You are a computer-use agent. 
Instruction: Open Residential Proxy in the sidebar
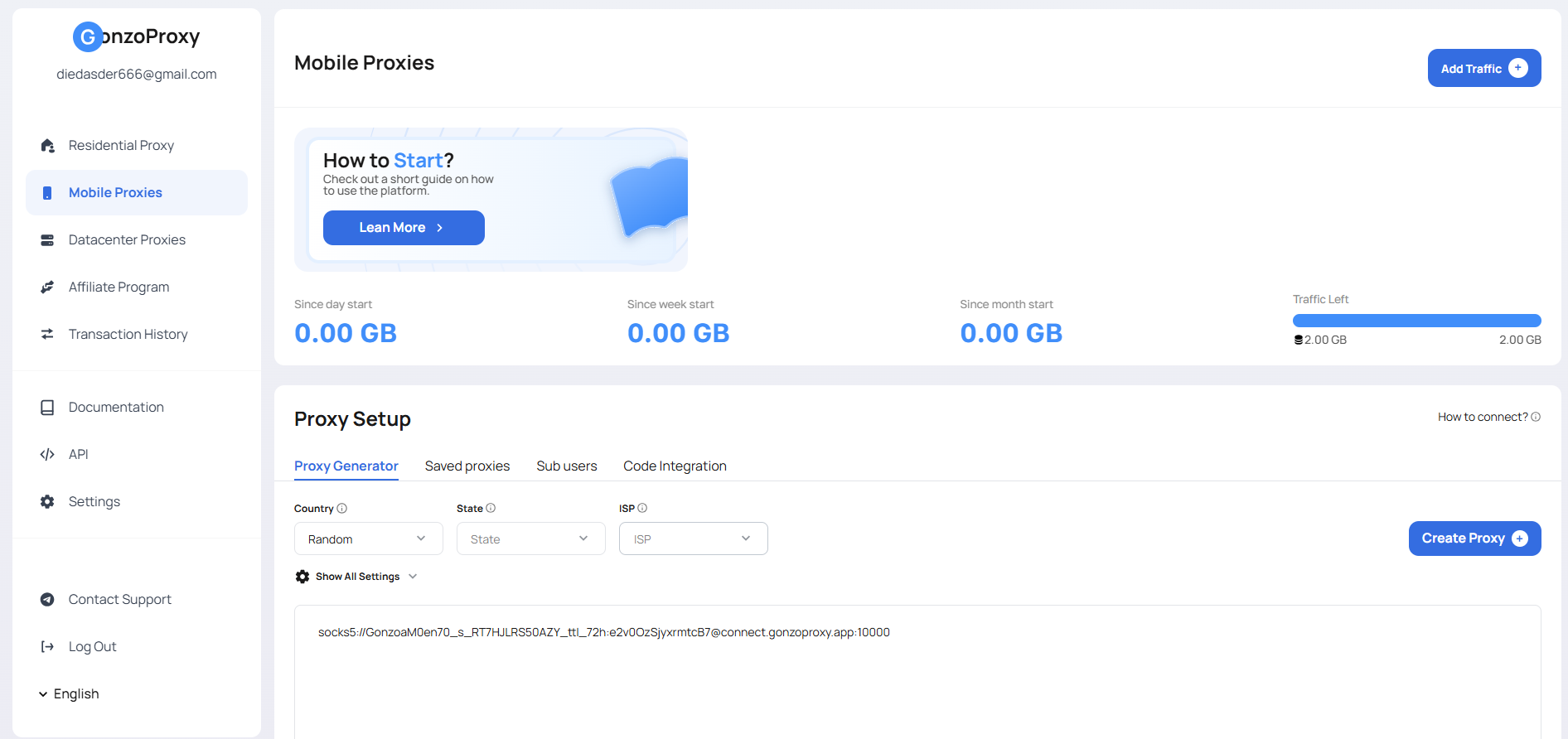pos(137,146)
